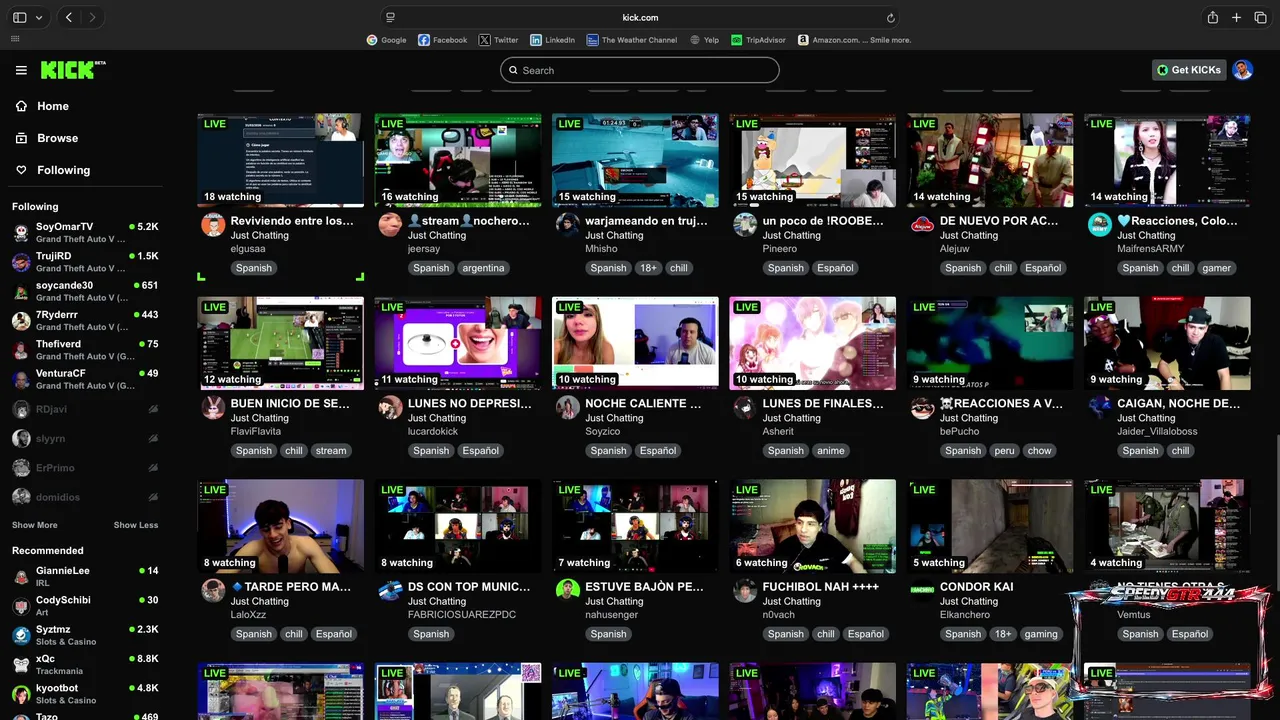Reload the kick.com page
This screenshot has height=720, width=1280.
point(890,17)
